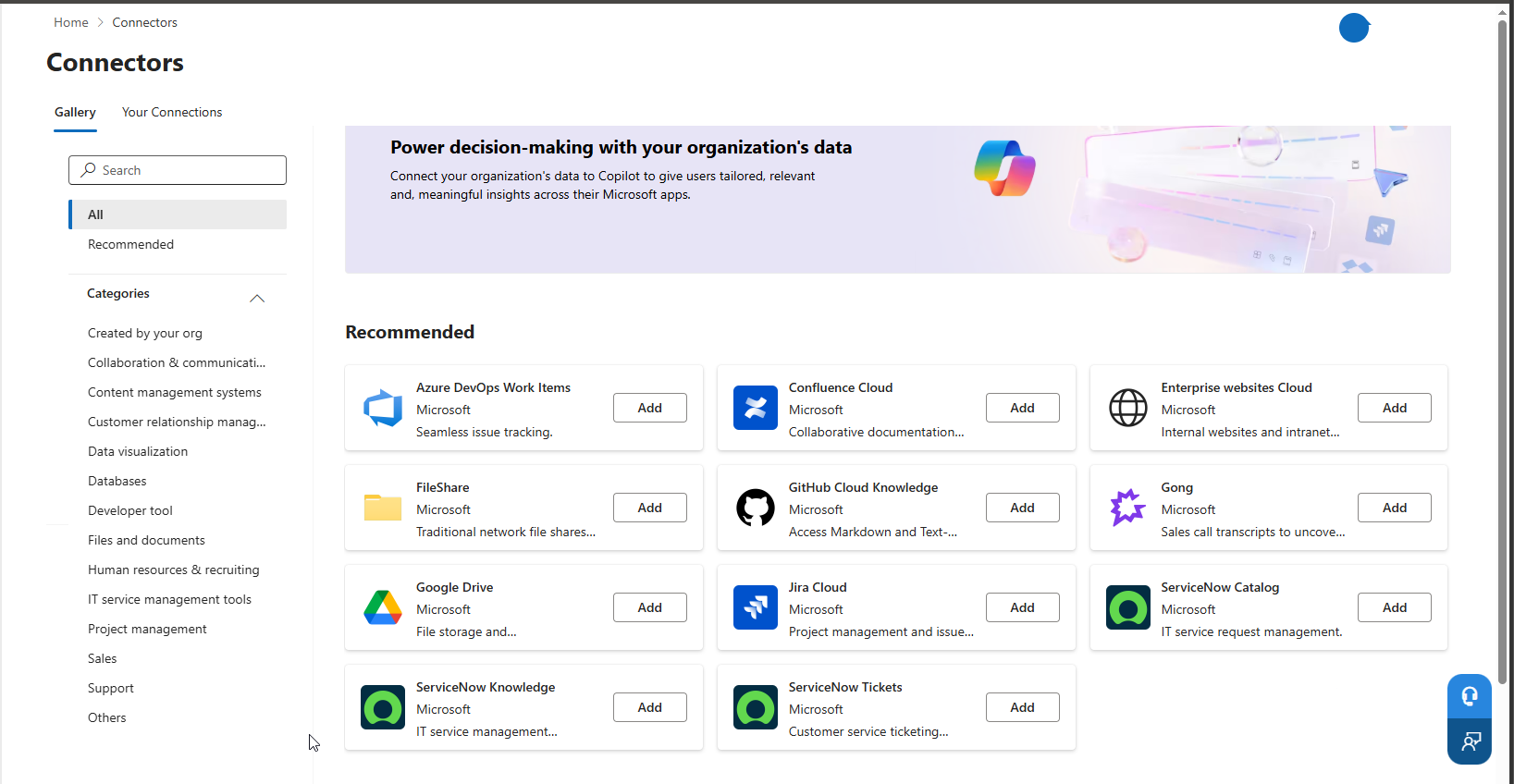Select the Recommended filter
Image resolution: width=1514 pixels, height=784 pixels.
[178, 244]
